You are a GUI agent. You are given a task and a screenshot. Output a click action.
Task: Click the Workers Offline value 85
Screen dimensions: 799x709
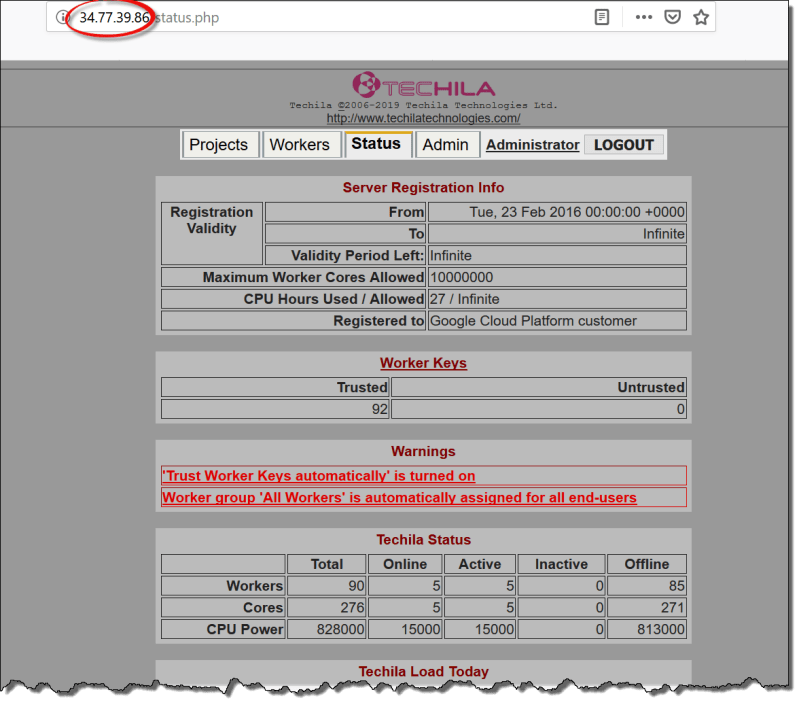[677, 586]
